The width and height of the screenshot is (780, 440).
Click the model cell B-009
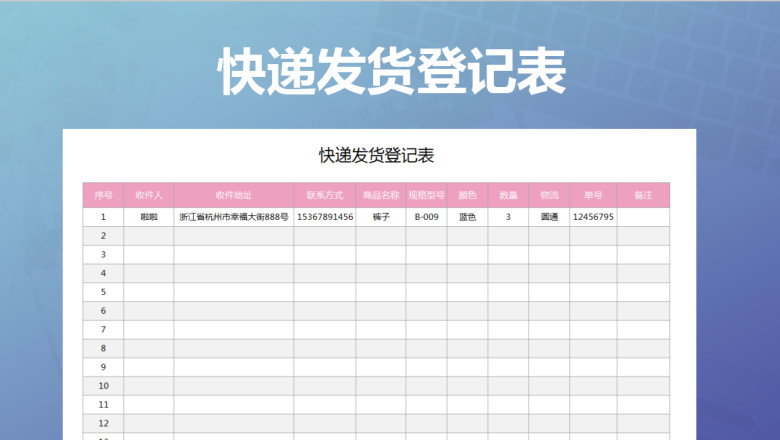(x=426, y=217)
